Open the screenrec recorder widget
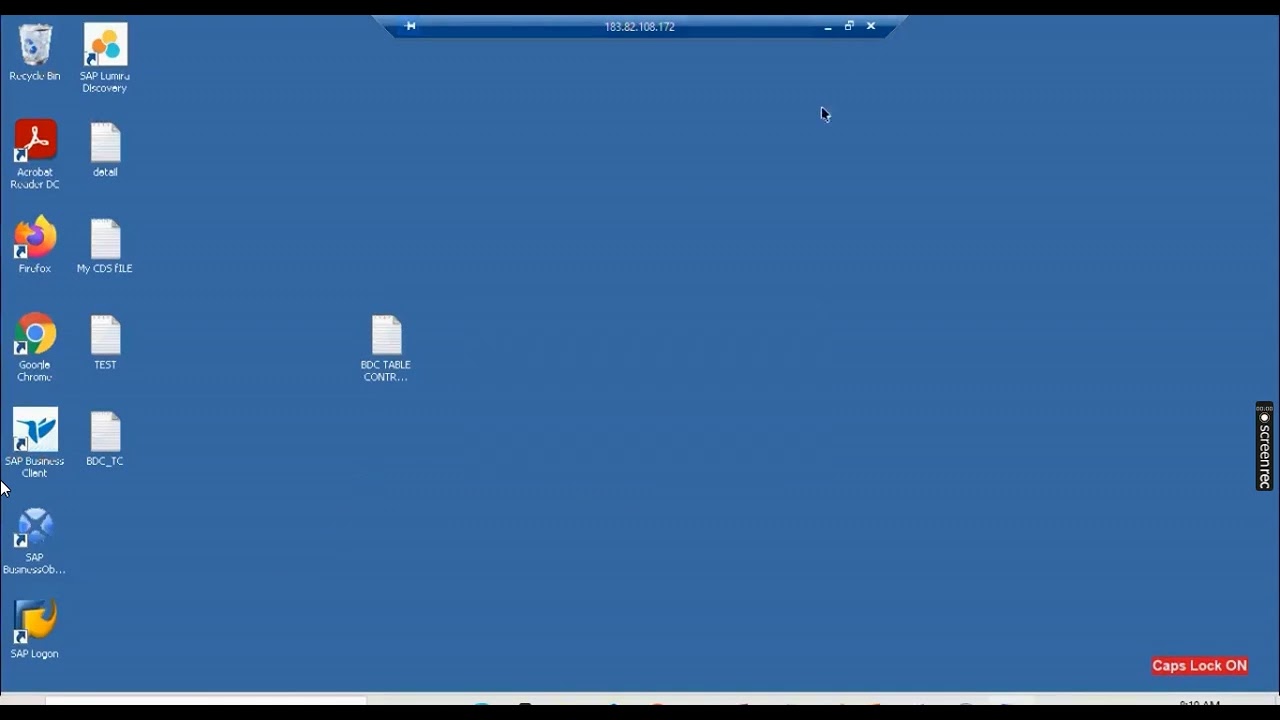The image size is (1280, 720). click(x=1264, y=446)
